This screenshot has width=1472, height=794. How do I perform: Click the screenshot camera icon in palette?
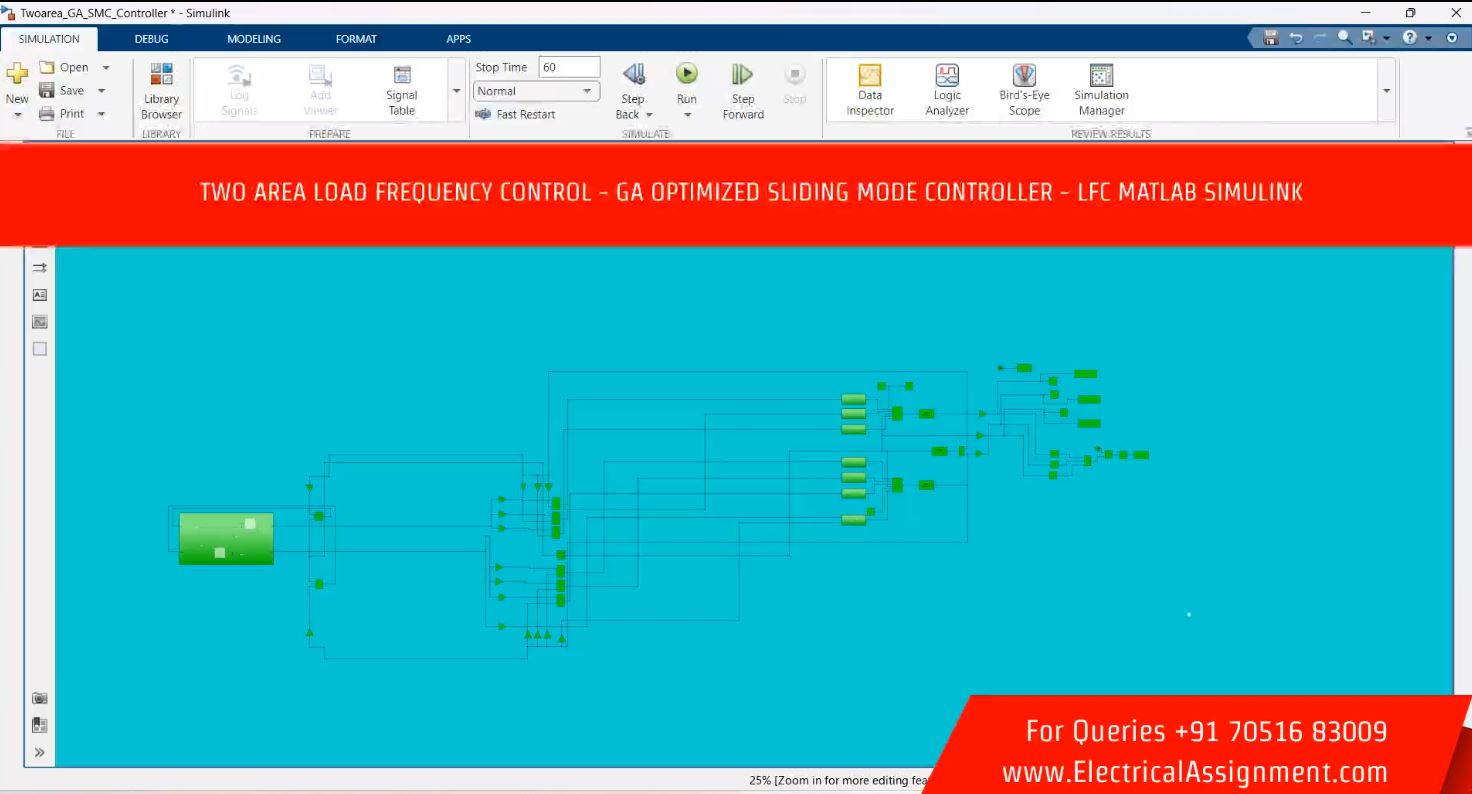click(x=40, y=698)
